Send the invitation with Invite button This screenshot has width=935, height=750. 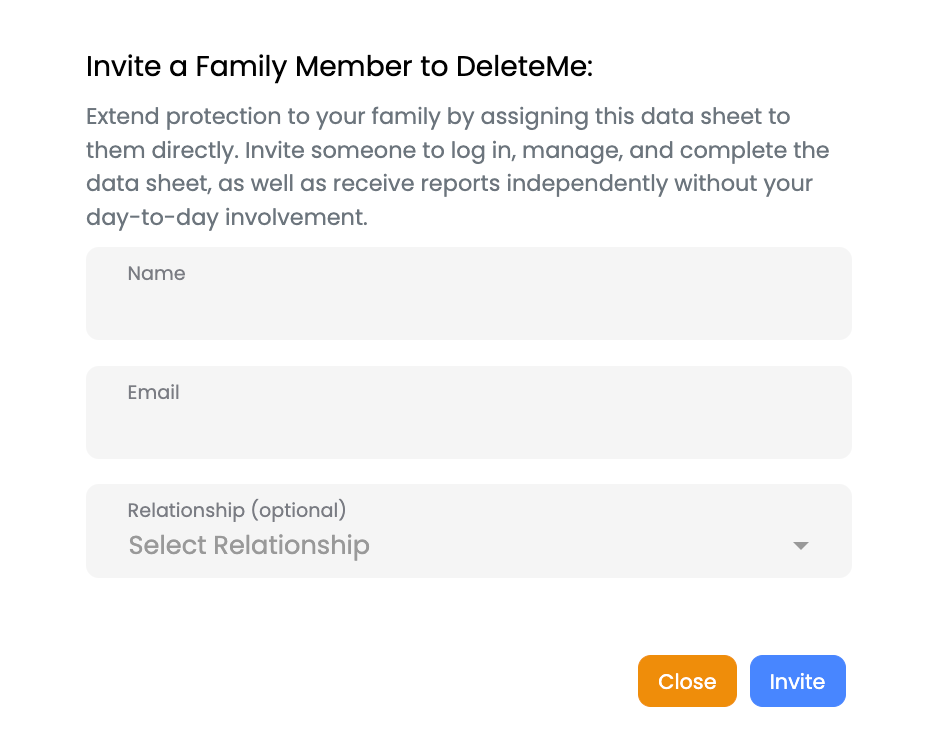tap(797, 681)
